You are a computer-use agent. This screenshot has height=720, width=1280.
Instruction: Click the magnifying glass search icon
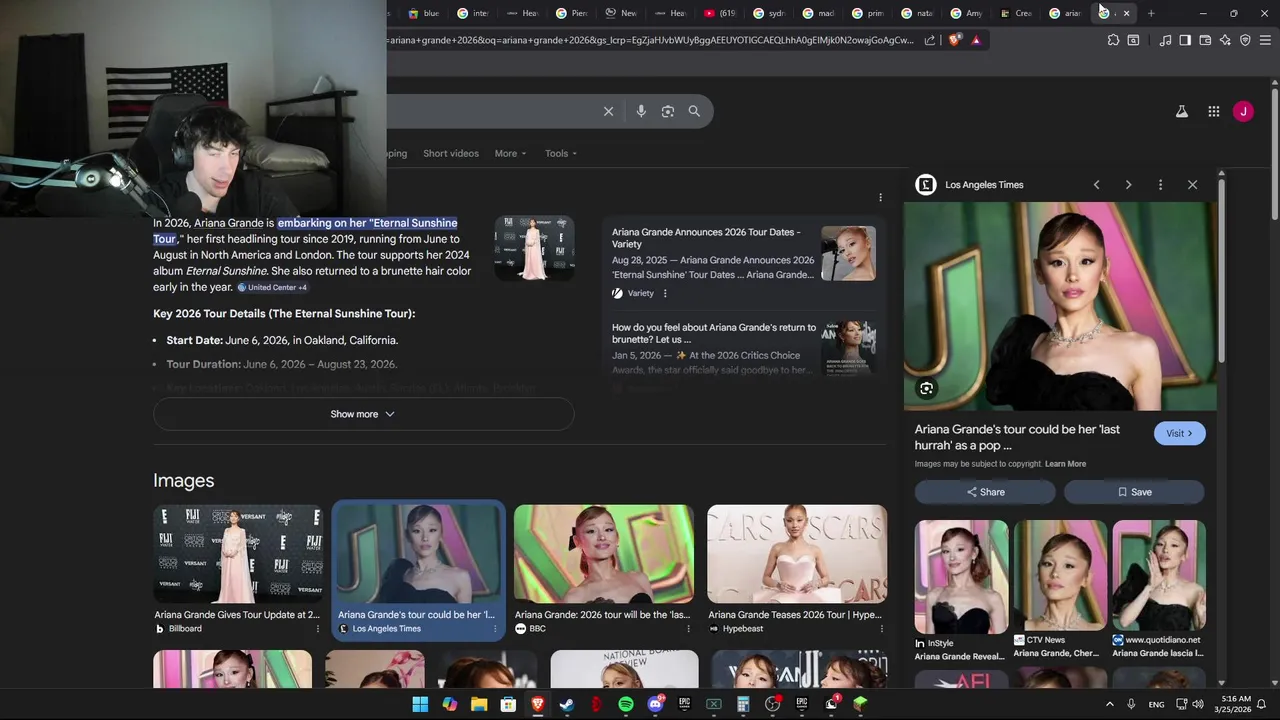(694, 111)
